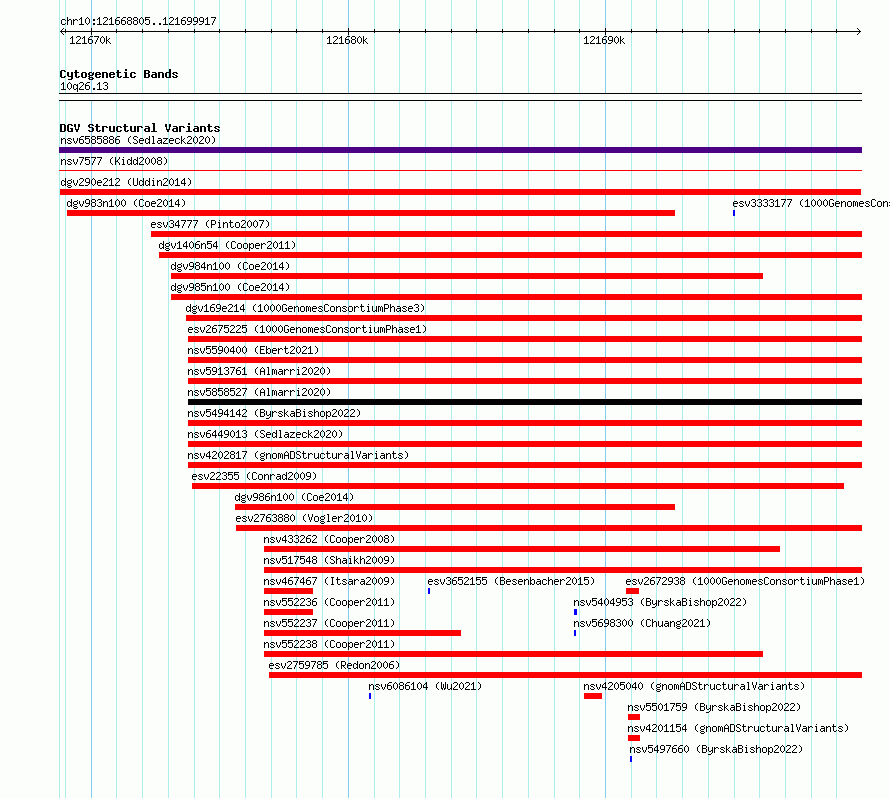Screen dimensions: 890x798
Task: Click the ruler's right arrow end
Action: tap(859, 31)
